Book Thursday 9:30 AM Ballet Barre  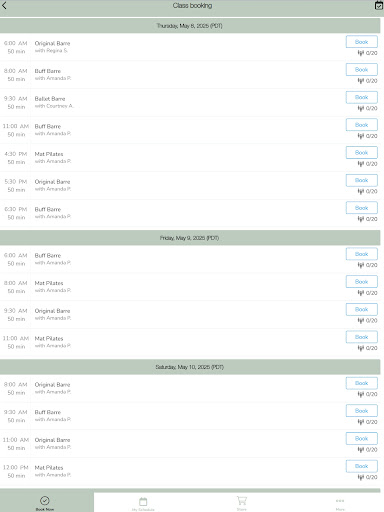tap(362, 97)
